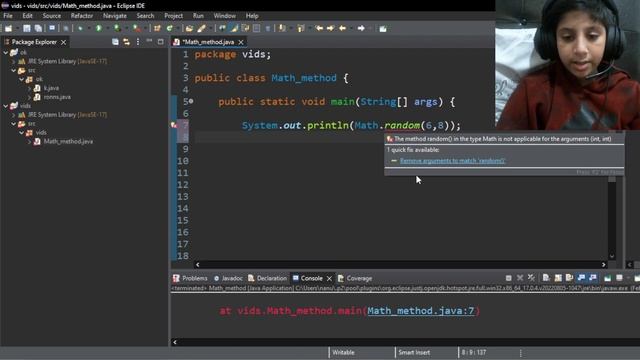Click the Run External Tools toolbar icon

coord(137,28)
